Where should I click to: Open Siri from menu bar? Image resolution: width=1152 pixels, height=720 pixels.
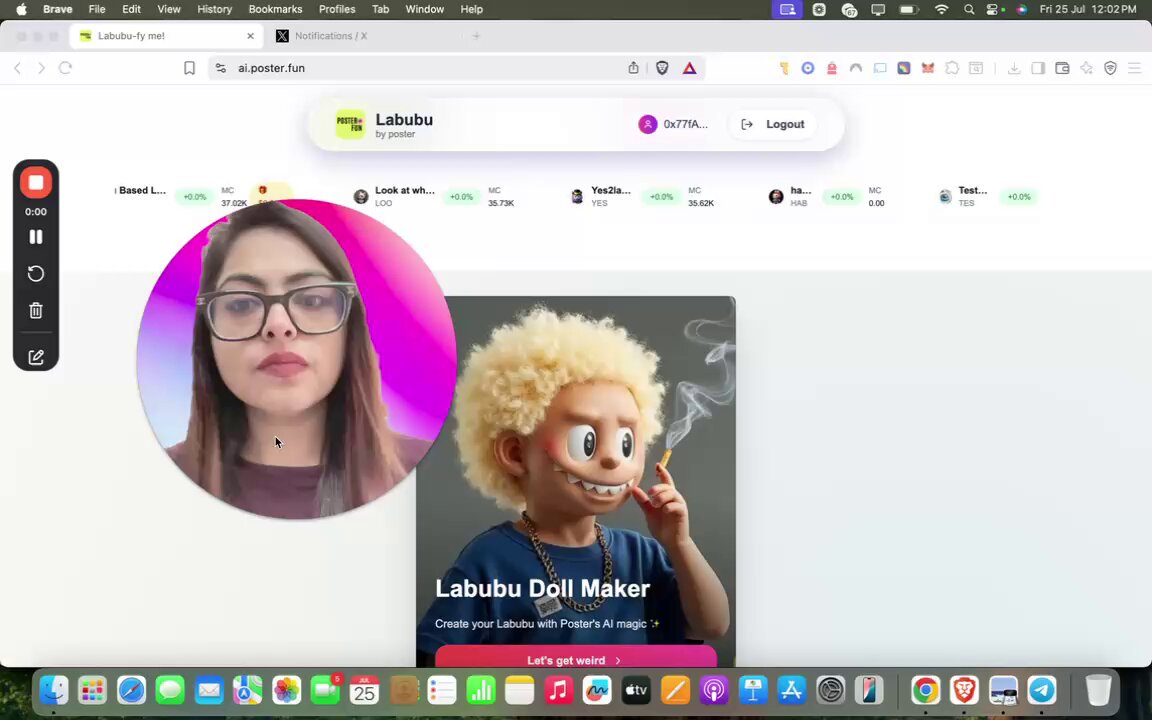click(x=1021, y=10)
